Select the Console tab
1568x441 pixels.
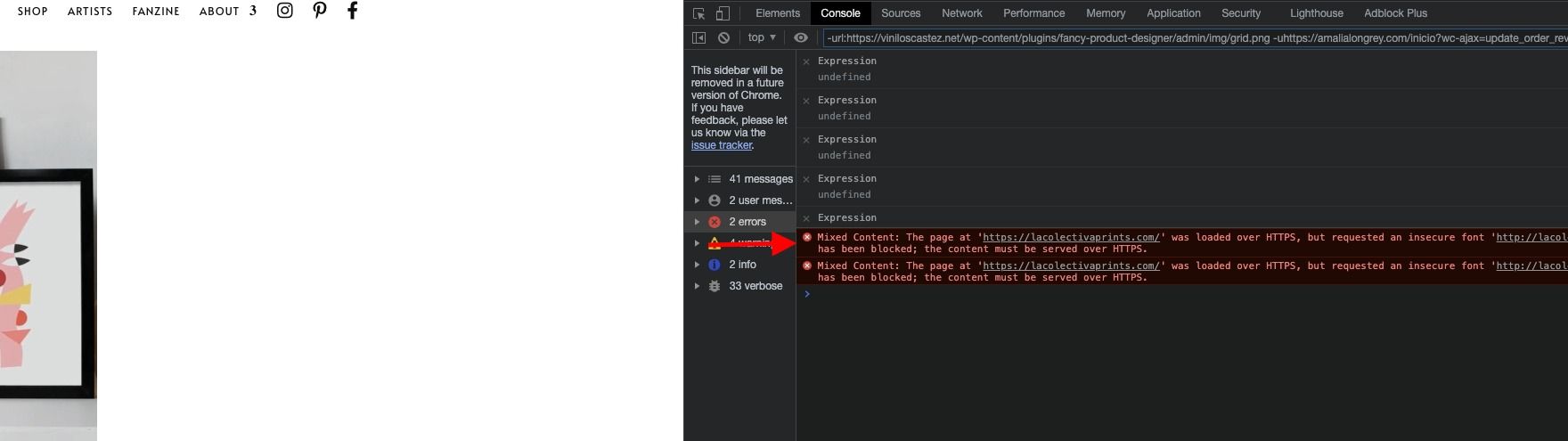[x=840, y=13]
